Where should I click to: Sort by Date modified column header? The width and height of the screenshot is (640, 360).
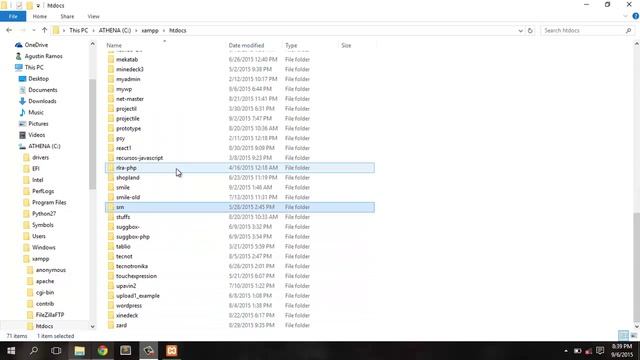pos(246,45)
